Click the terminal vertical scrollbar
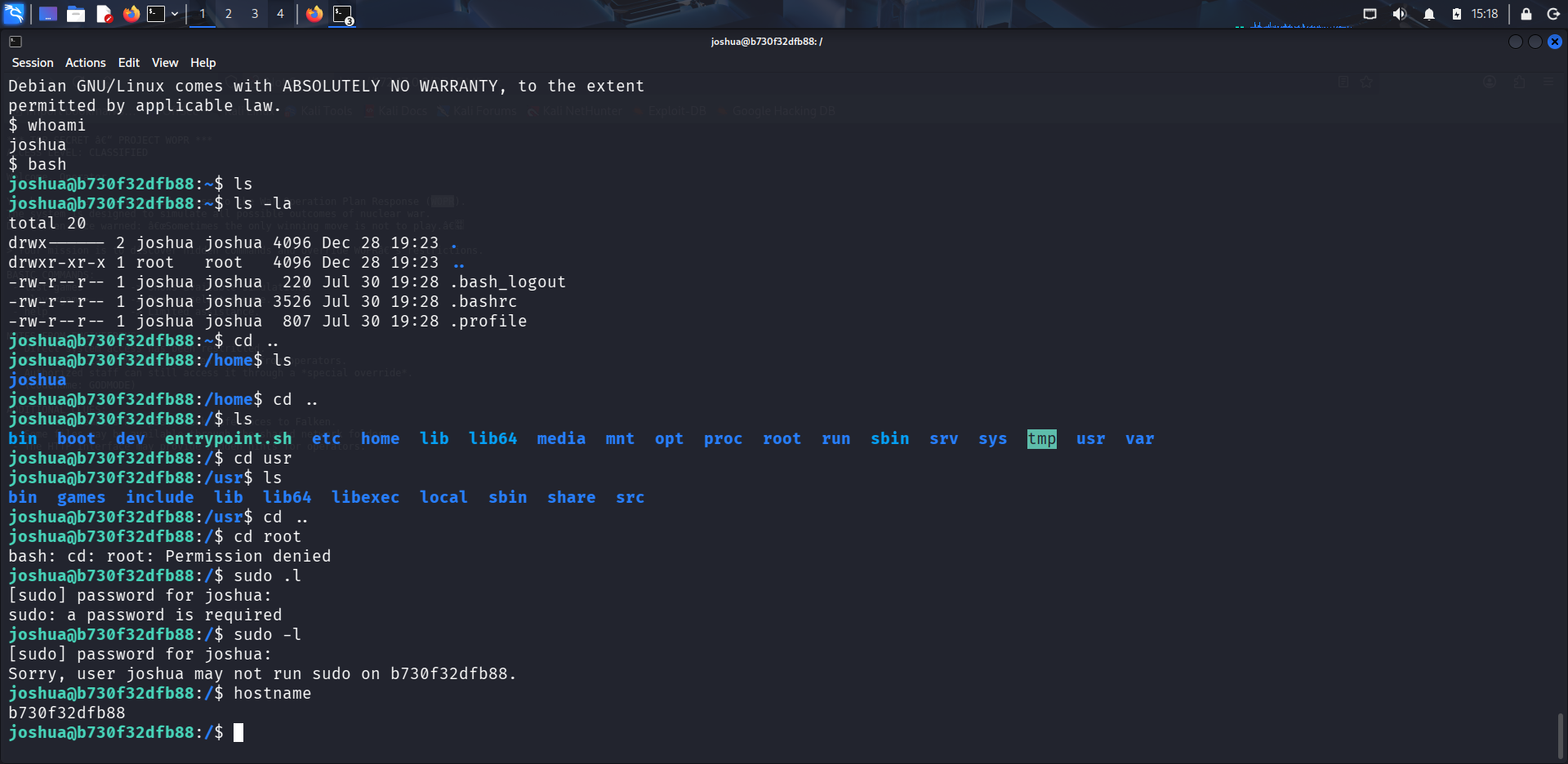Screen dimensions: 1568x764 pos(1561,736)
